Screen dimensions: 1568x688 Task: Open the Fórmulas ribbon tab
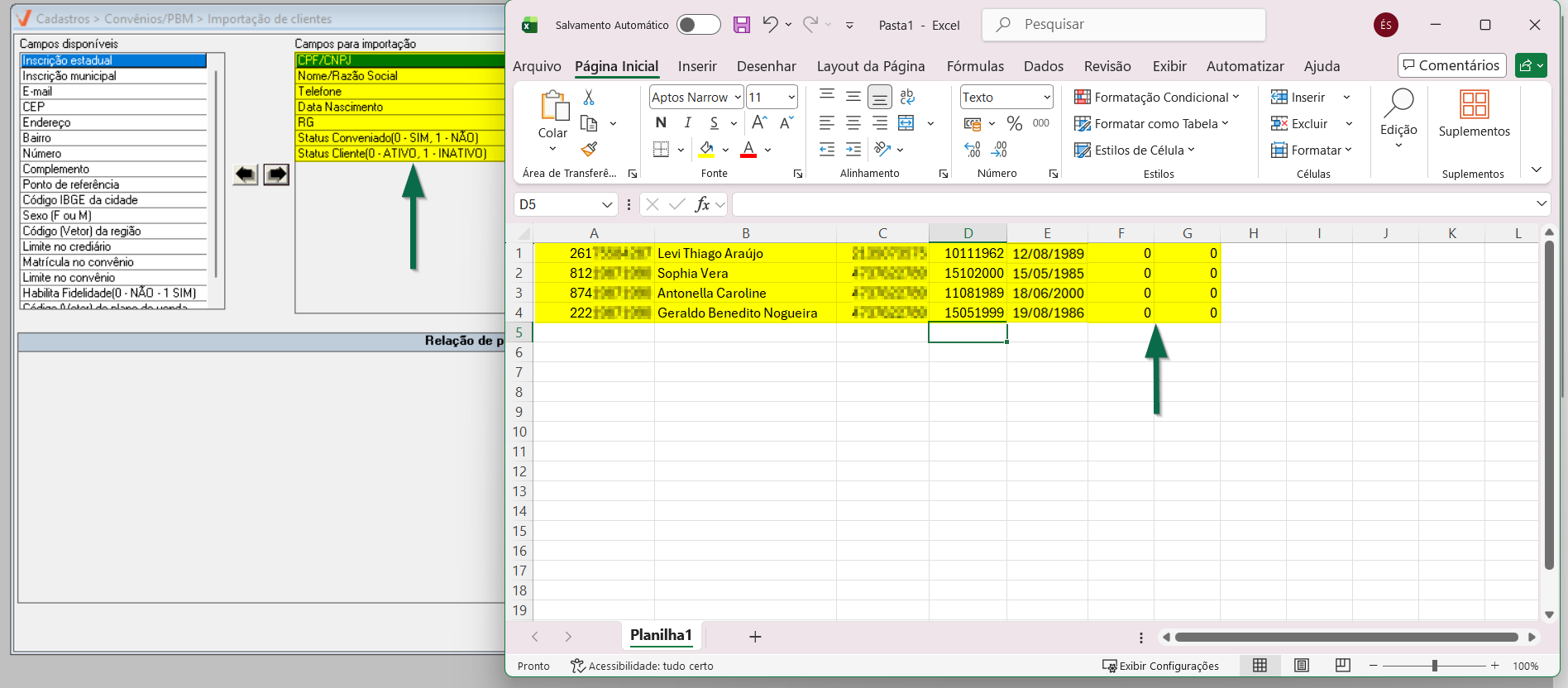pos(975,66)
